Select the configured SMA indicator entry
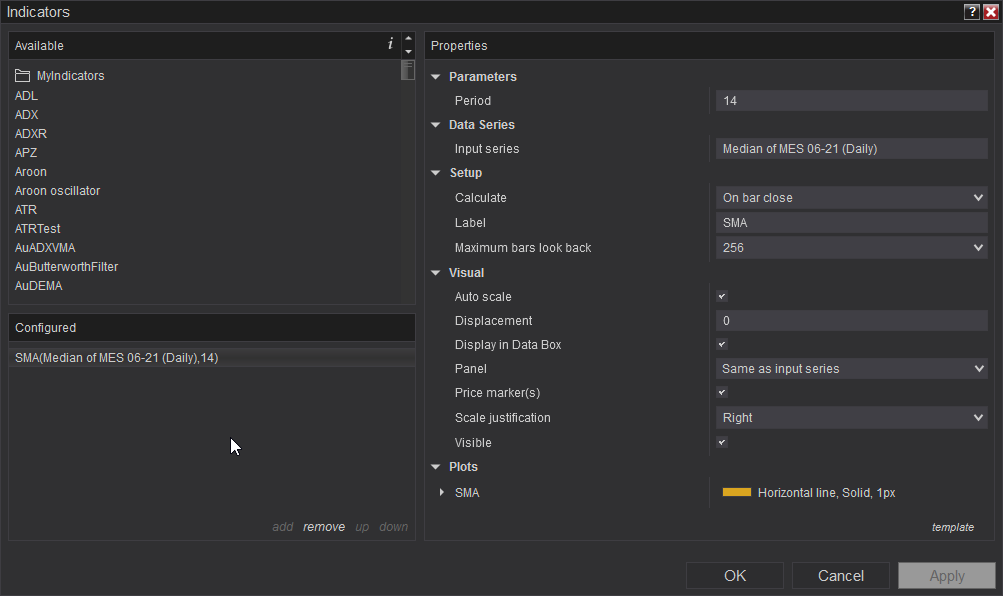 (117, 358)
